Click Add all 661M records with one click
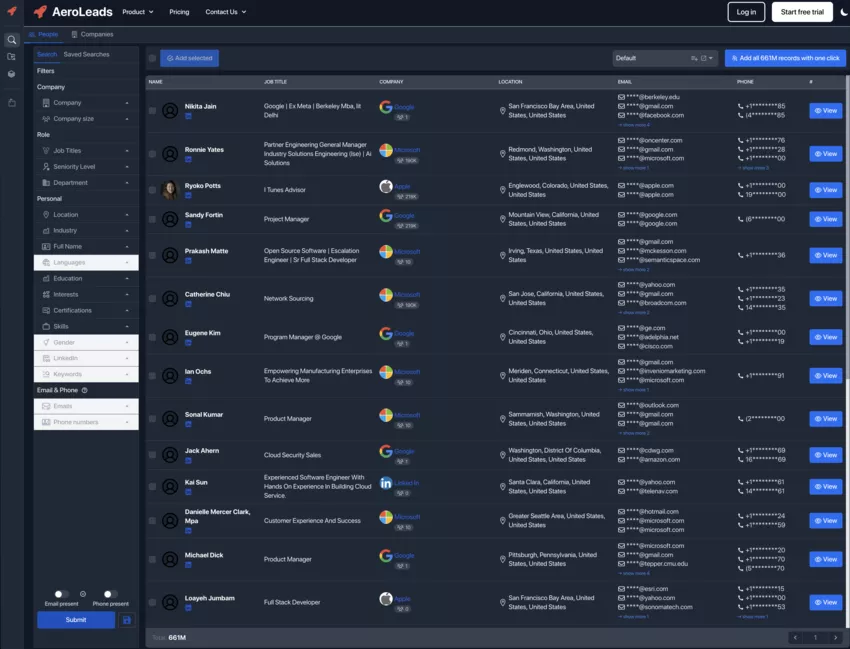Viewport: 850px width, 649px height. pyautogui.click(x=785, y=58)
